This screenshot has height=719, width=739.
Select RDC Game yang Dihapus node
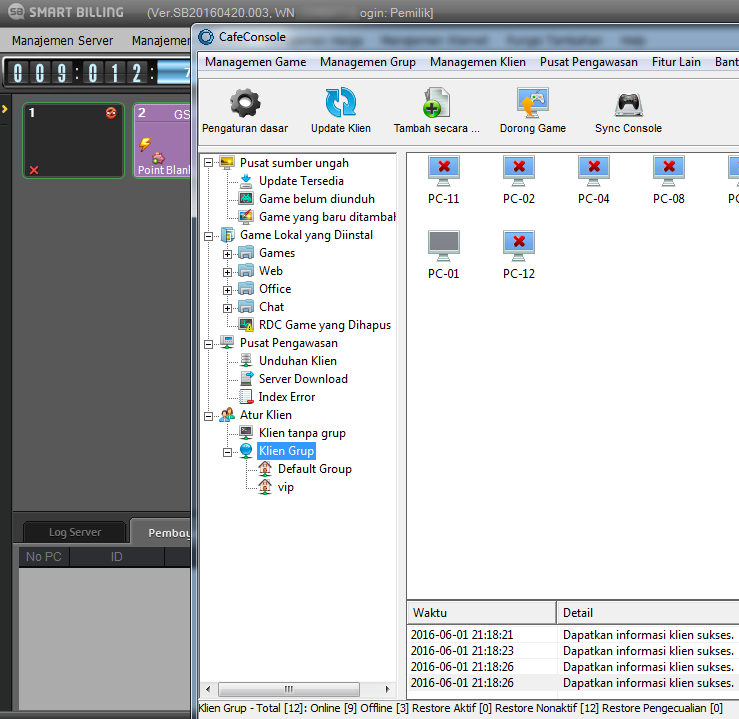tap(325, 325)
